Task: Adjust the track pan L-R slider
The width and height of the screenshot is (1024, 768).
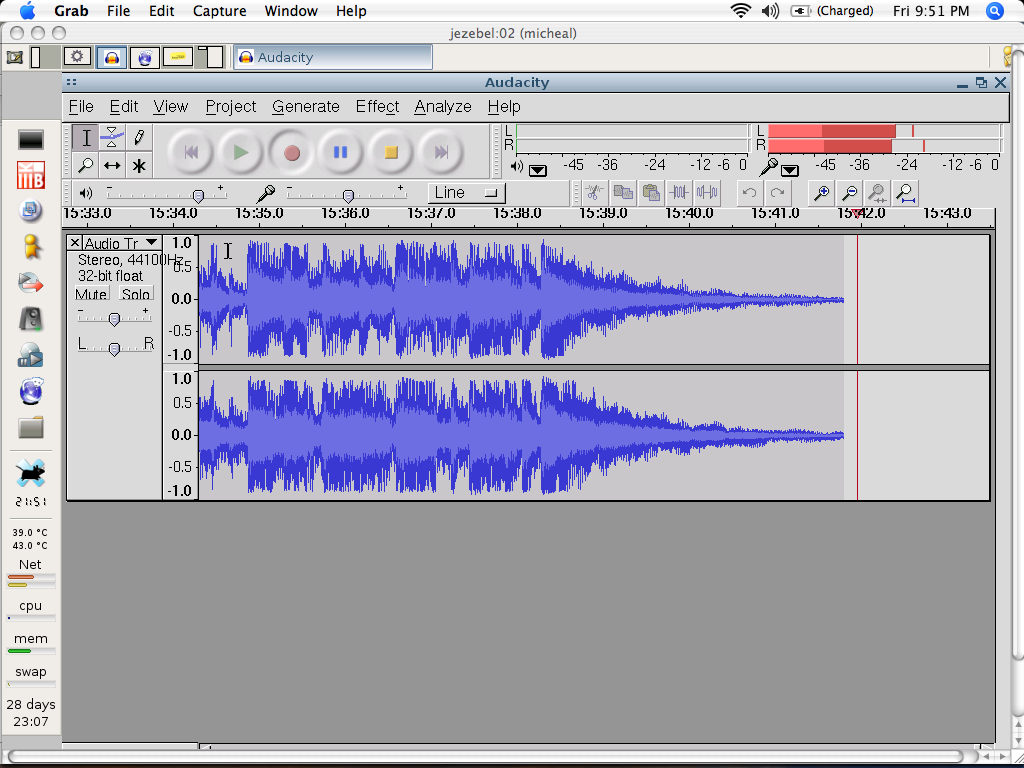Action: 115,348
